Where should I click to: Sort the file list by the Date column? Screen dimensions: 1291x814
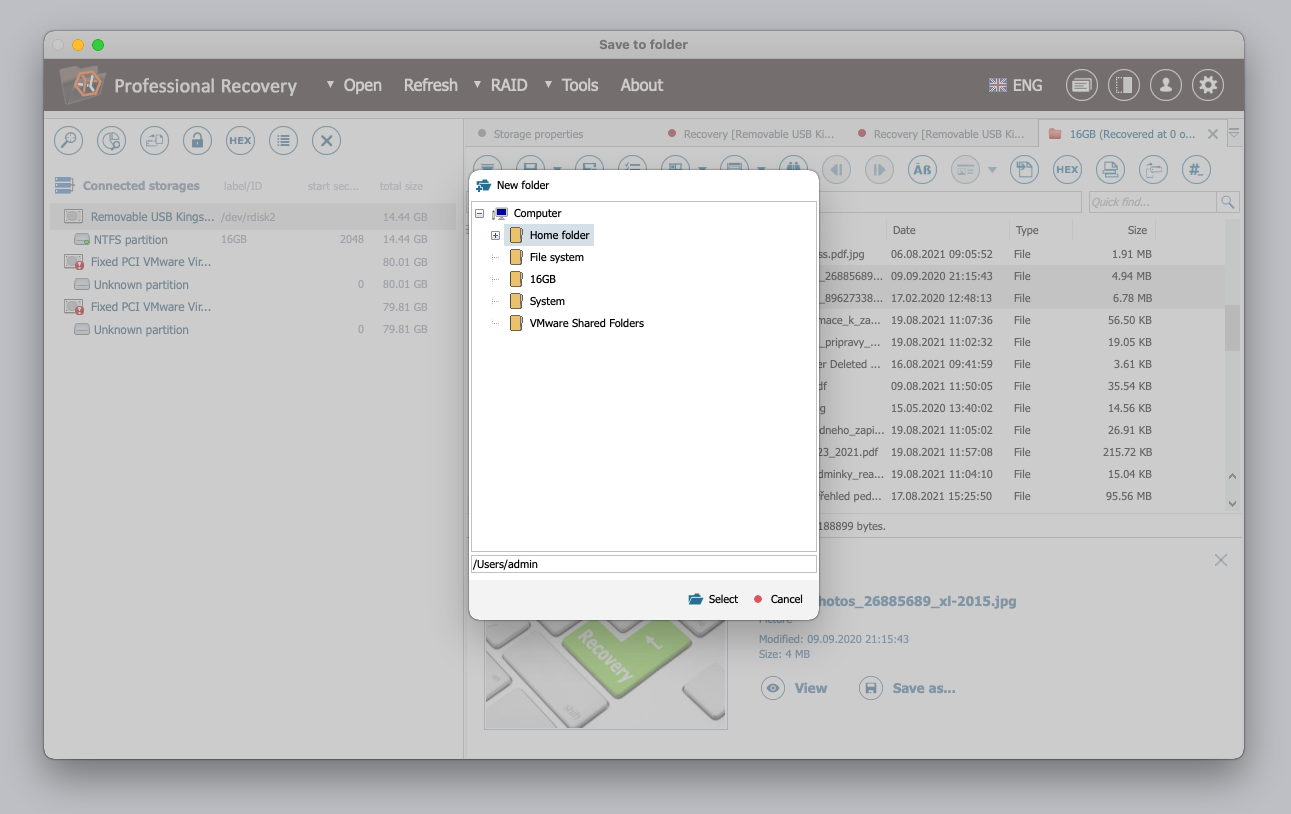pos(947,230)
